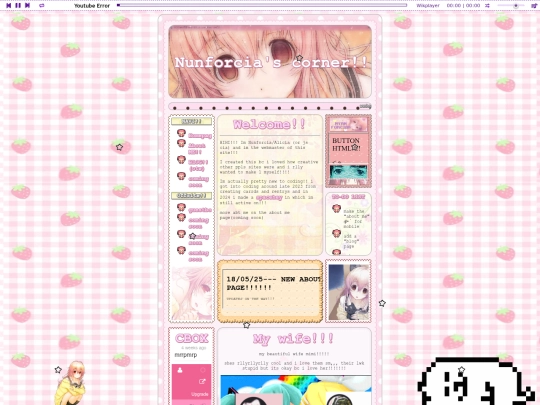Screen dimensions: 540x405
Task: Toggle shuffle in the music player
Action: (487, 6)
